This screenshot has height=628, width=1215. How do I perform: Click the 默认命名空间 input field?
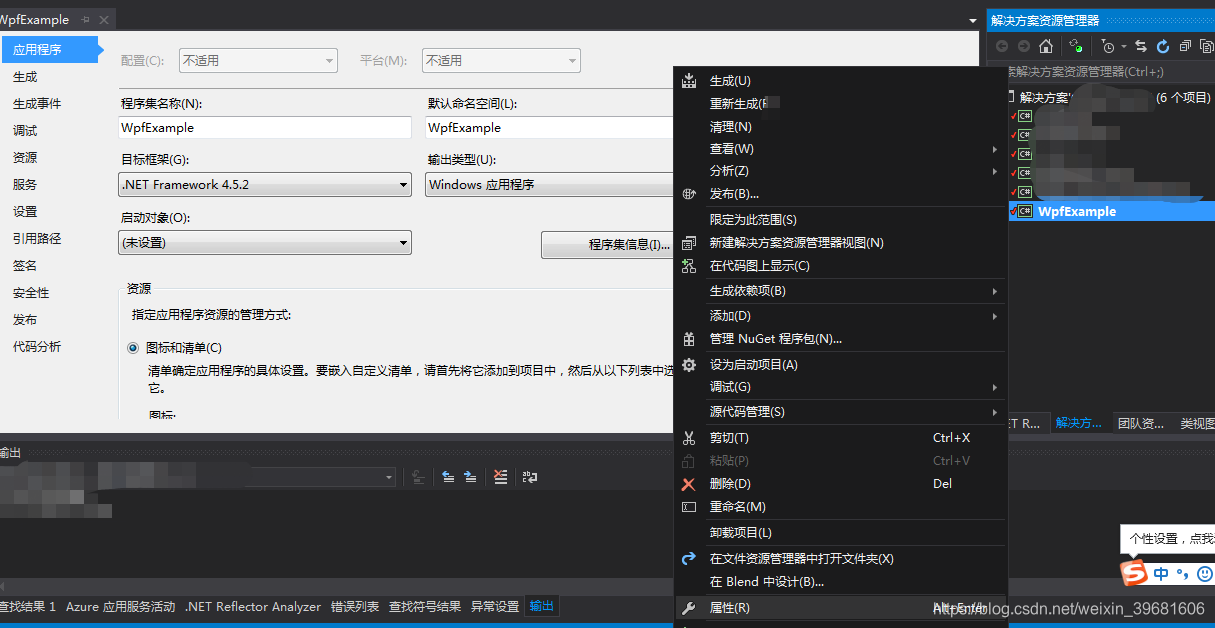tap(551, 128)
